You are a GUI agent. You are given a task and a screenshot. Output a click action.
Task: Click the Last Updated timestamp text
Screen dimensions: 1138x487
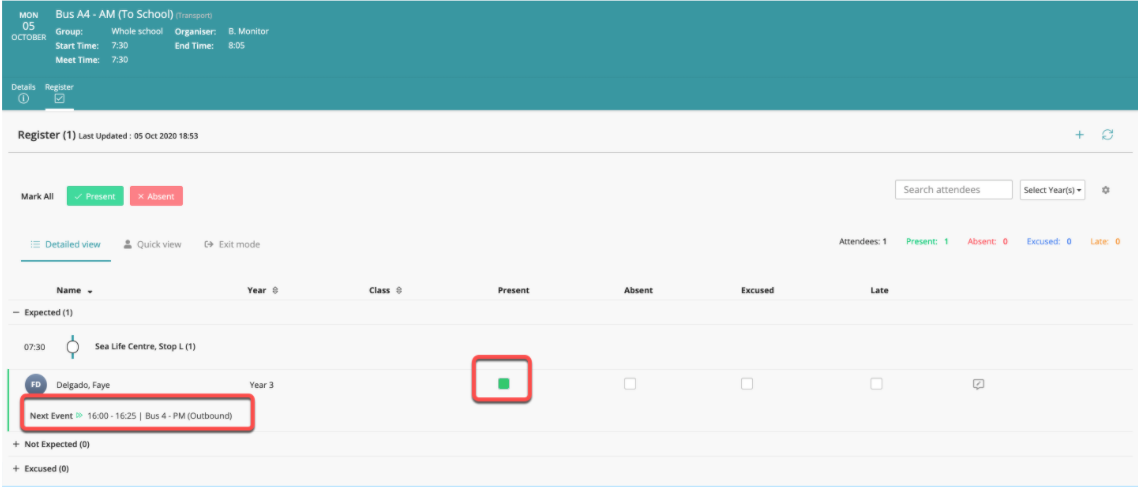[x=139, y=136]
